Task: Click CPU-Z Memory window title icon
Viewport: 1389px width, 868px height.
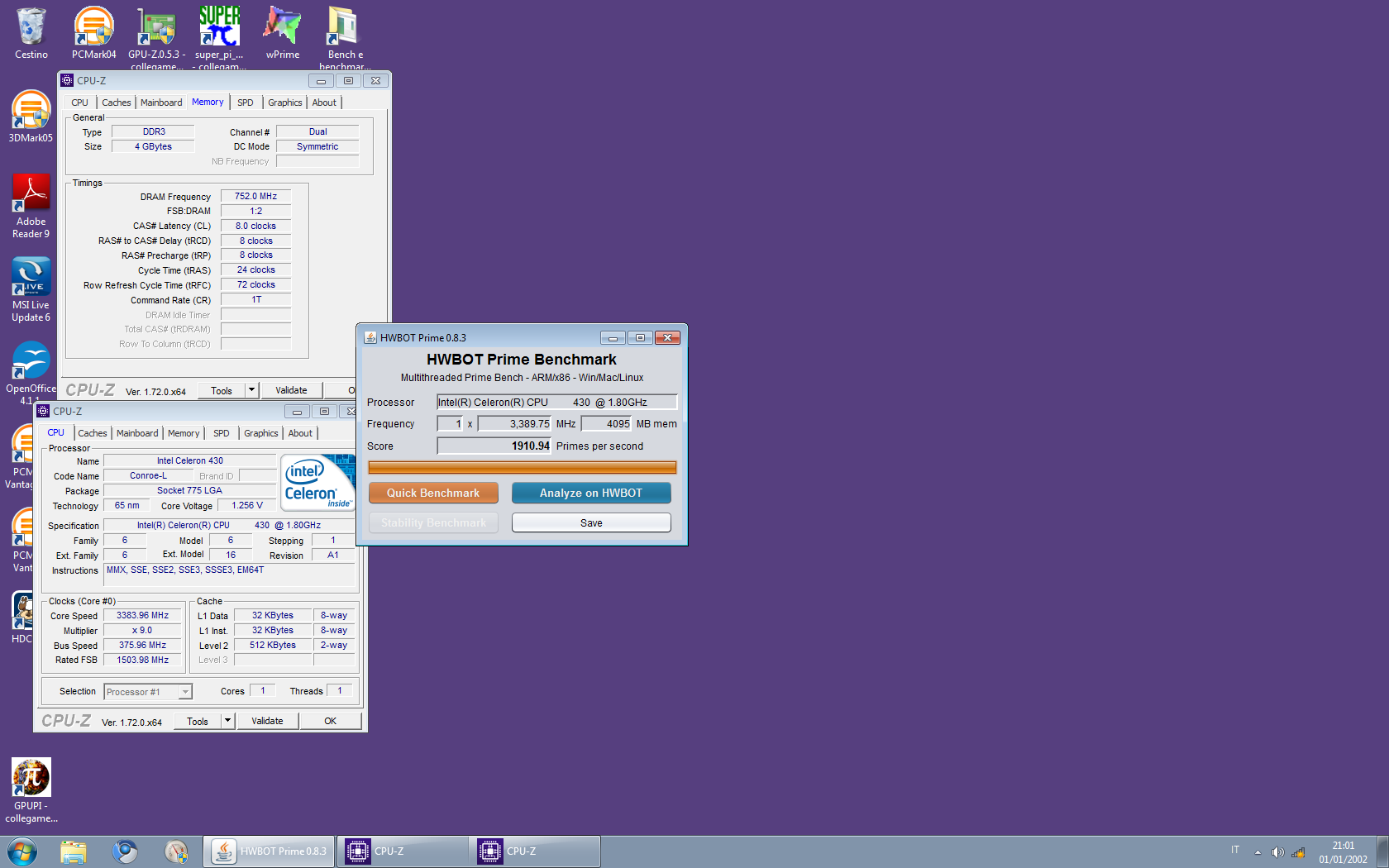Action: click(68, 80)
